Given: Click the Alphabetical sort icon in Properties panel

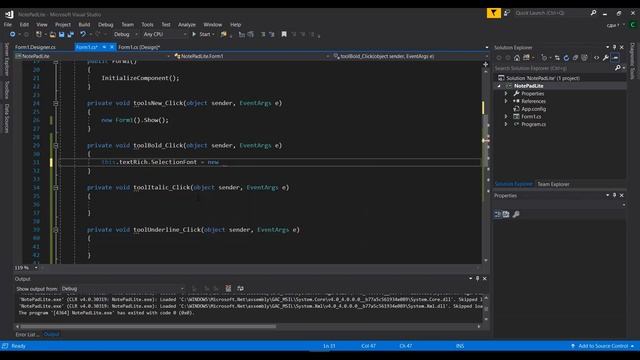Looking at the screenshot, I should pyautogui.click(x=506, y=214).
